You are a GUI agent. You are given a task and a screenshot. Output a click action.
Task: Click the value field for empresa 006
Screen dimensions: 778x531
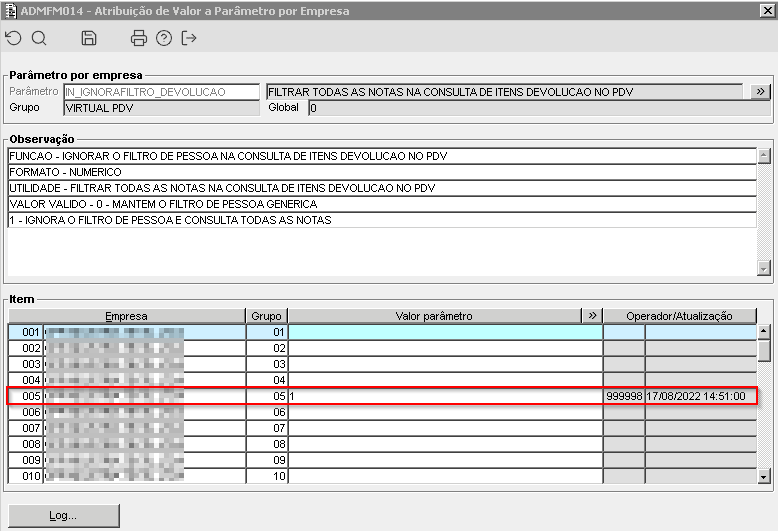pyautogui.click(x=445, y=412)
